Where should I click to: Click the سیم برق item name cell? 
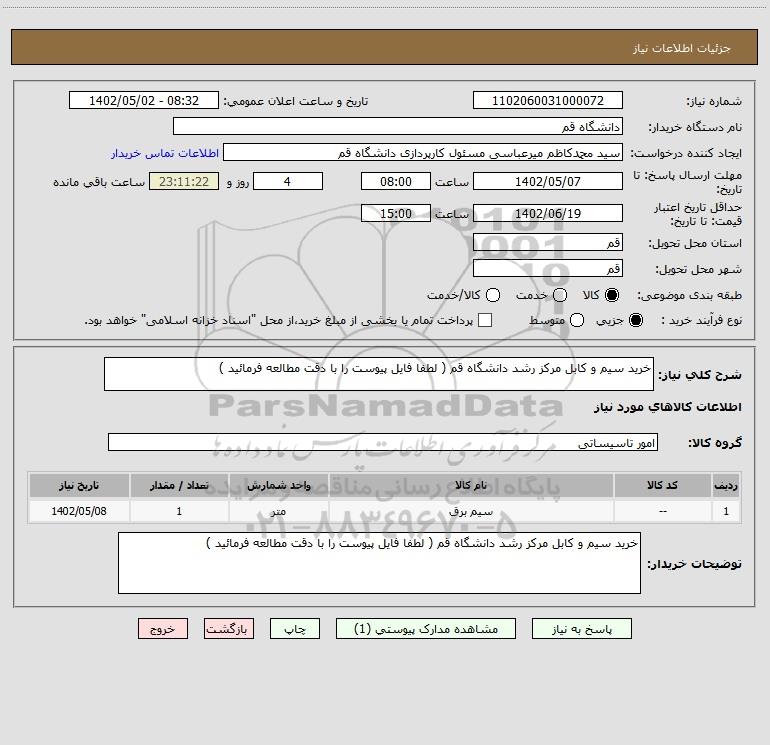coord(471,511)
